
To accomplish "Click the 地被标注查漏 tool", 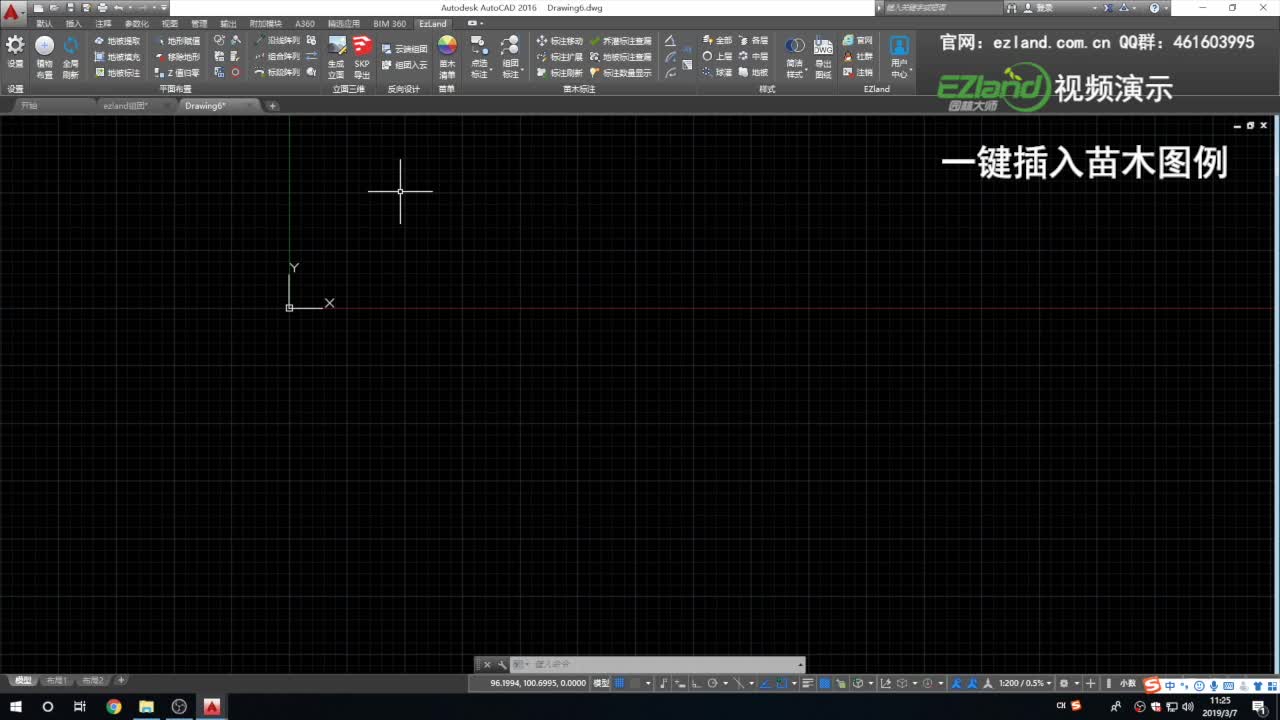I will [x=621, y=57].
